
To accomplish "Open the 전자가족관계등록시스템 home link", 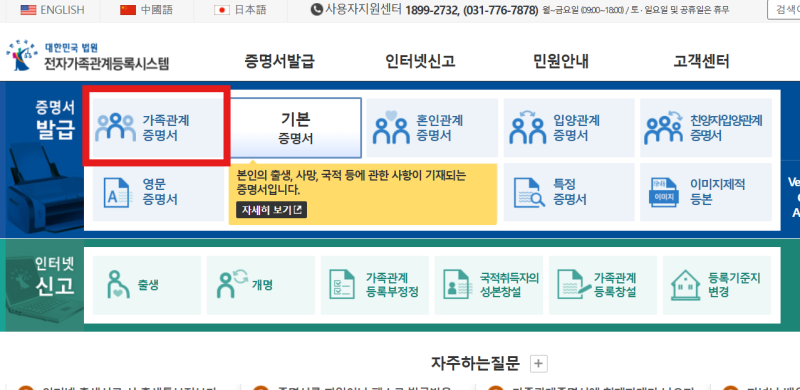I will coord(106,64).
